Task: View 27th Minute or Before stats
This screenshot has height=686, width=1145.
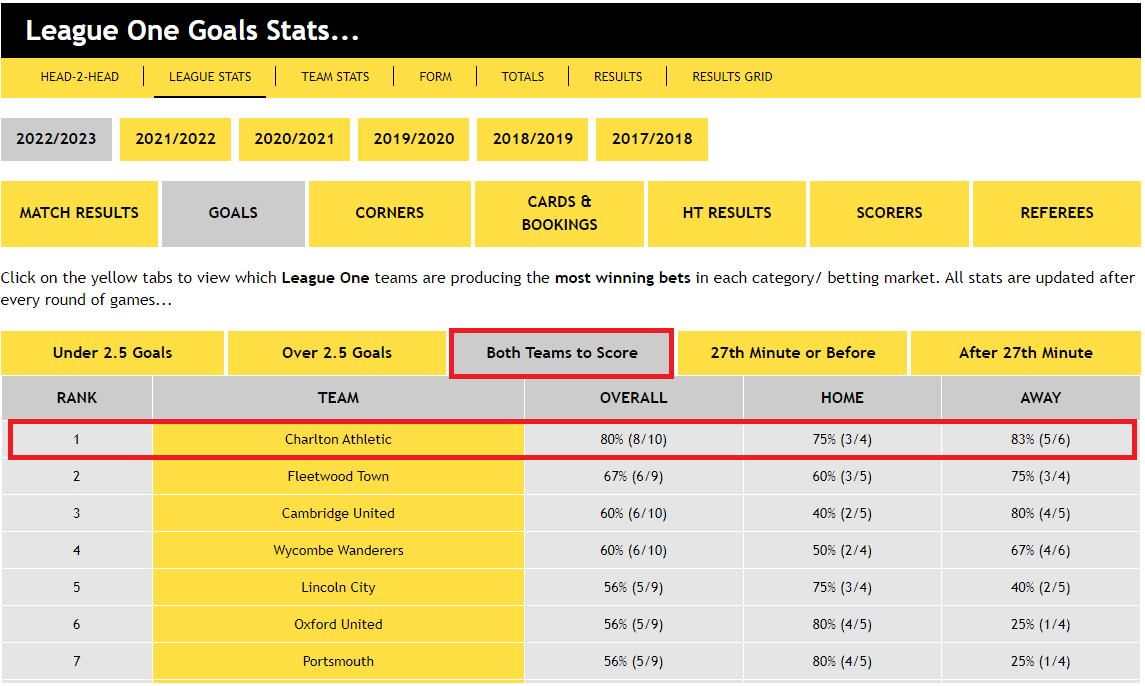Action: tap(791, 352)
